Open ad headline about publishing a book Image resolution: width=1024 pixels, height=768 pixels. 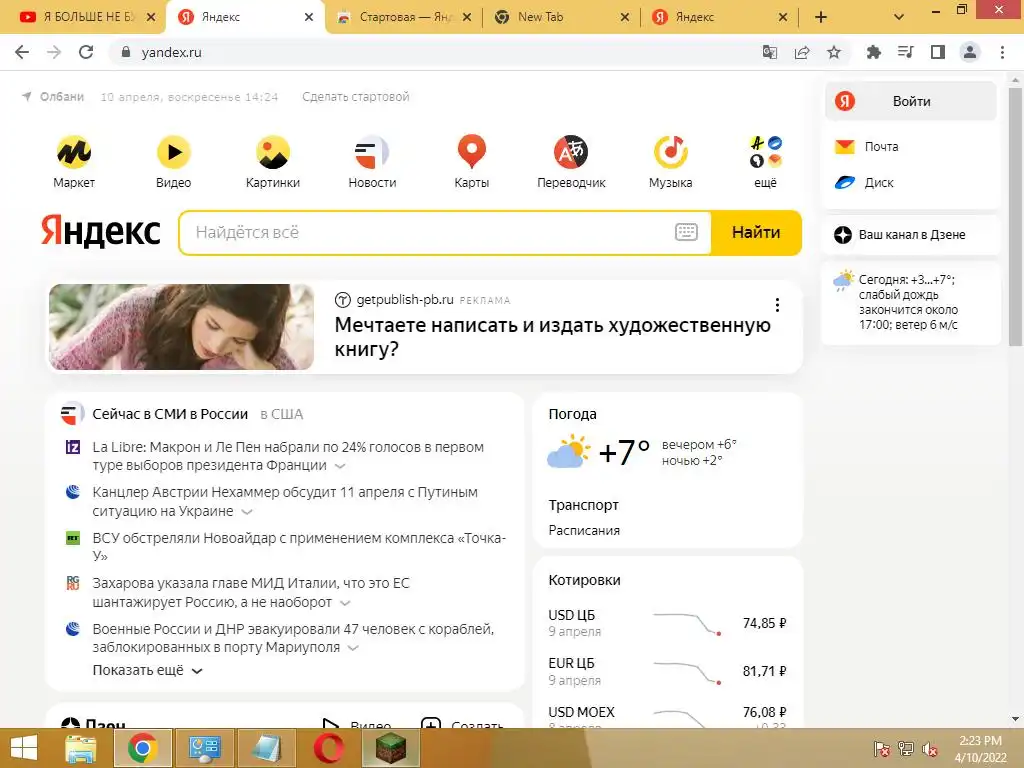[x=552, y=336]
